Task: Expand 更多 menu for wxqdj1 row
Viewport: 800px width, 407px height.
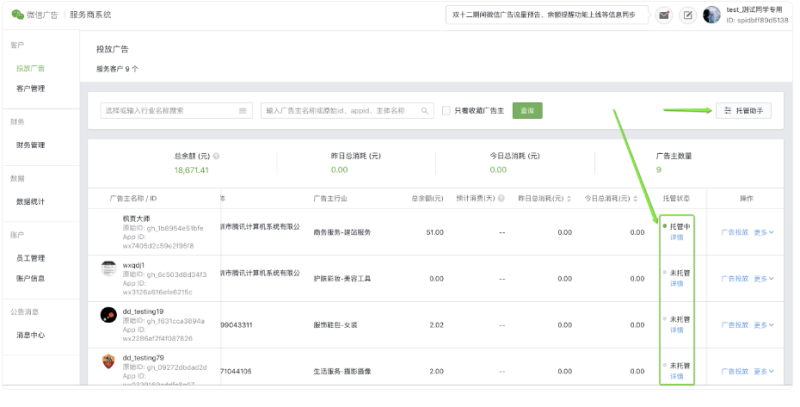Action: click(x=764, y=279)
